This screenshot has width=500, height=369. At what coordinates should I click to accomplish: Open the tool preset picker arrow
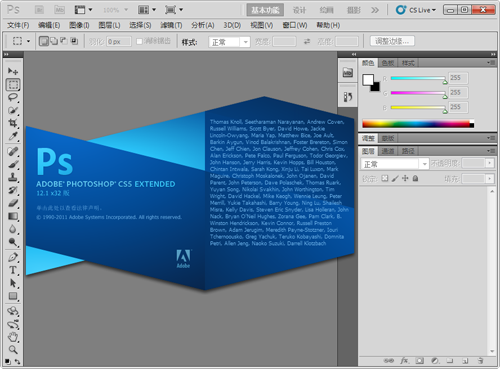(28, 41)
